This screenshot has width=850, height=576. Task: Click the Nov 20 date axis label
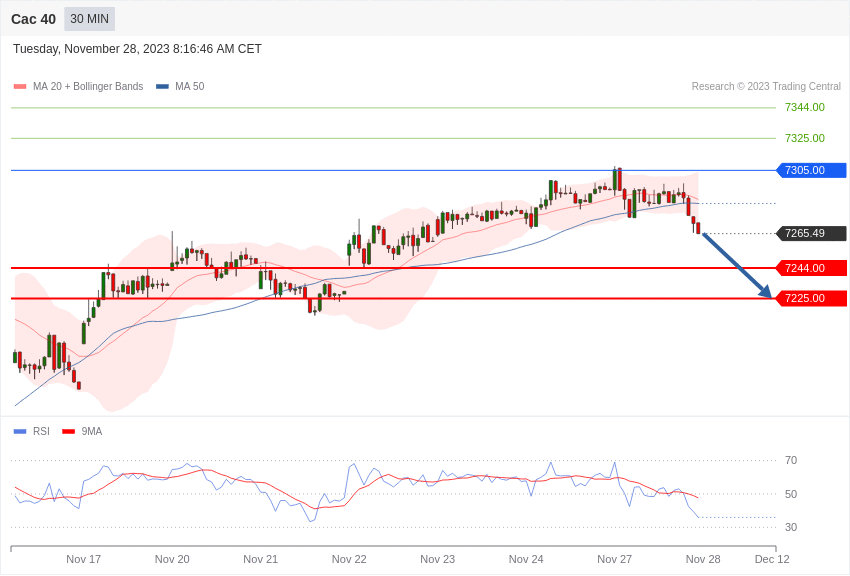tap(172, 559)
